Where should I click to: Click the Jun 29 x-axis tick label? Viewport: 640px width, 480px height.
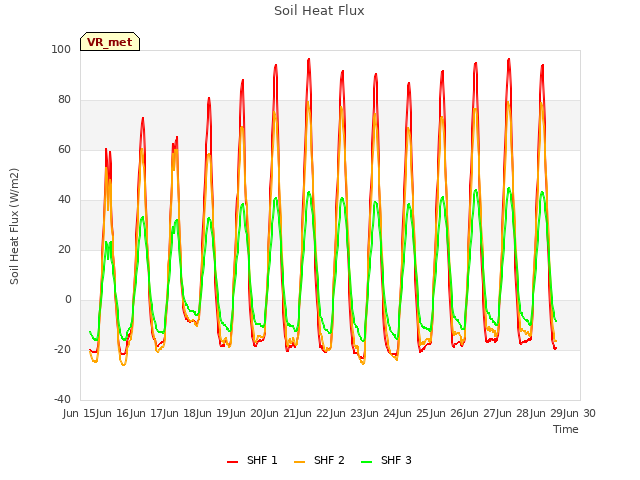[x=547, y=413]
